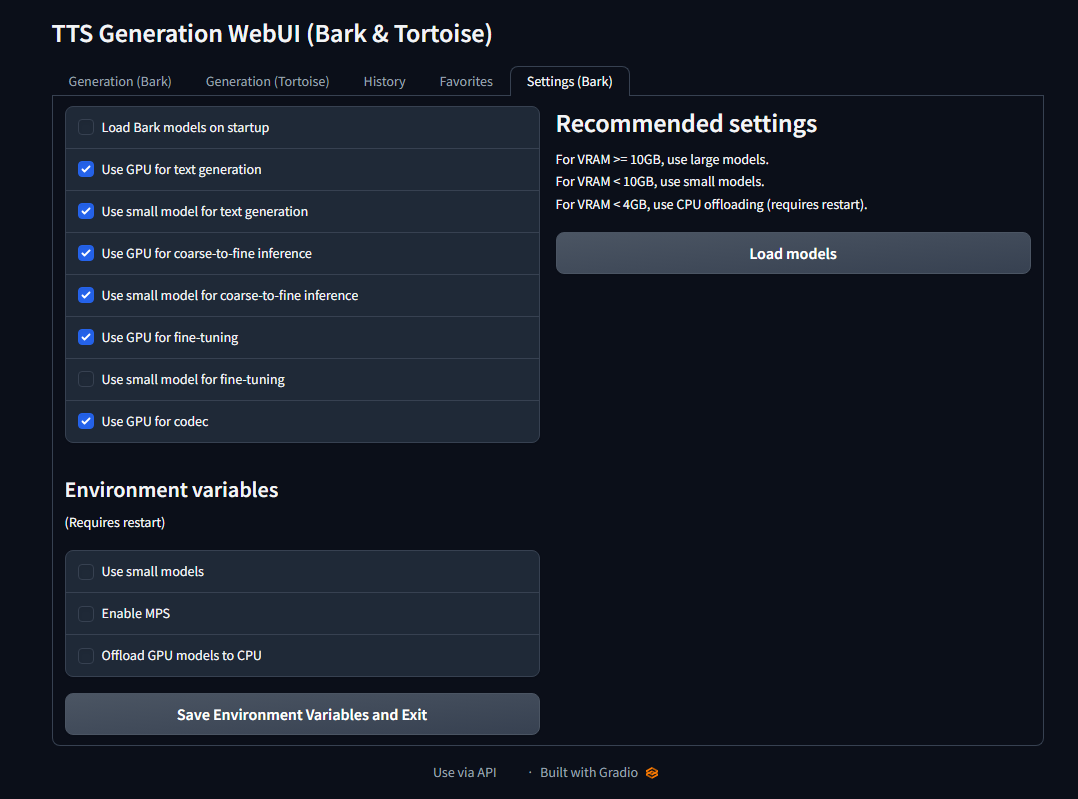Click the text "For VRAM >= 10GB, use large models."
The image size is (1078, 799).
(x=662, y=160)
